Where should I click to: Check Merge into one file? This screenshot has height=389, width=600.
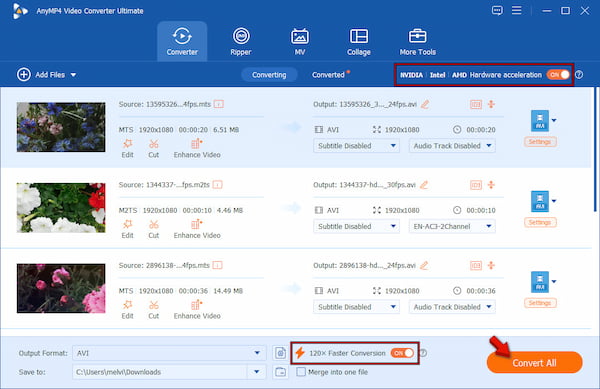pos(301,372)
